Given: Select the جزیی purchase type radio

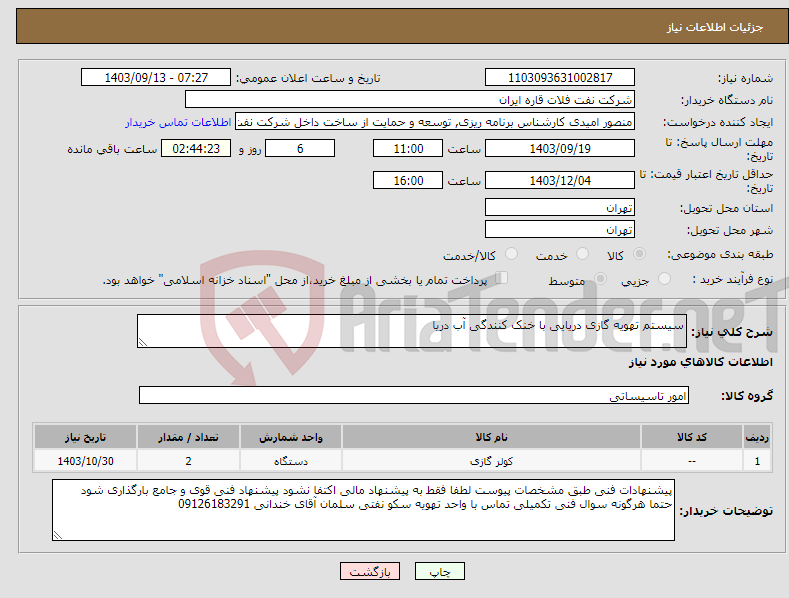Looking at the screenshot, I should tap(664, 279).
